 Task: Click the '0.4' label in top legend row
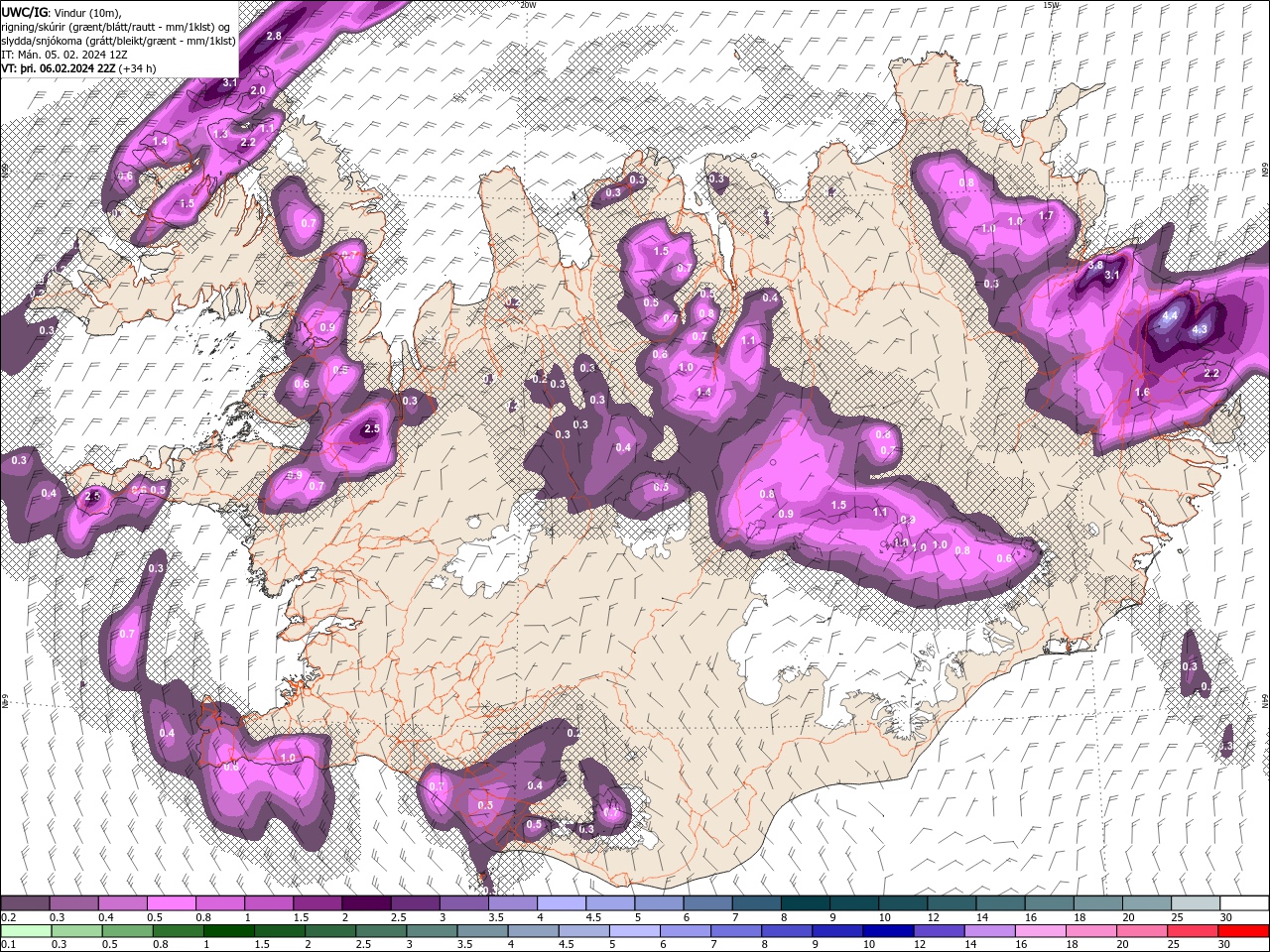[107, 917]
